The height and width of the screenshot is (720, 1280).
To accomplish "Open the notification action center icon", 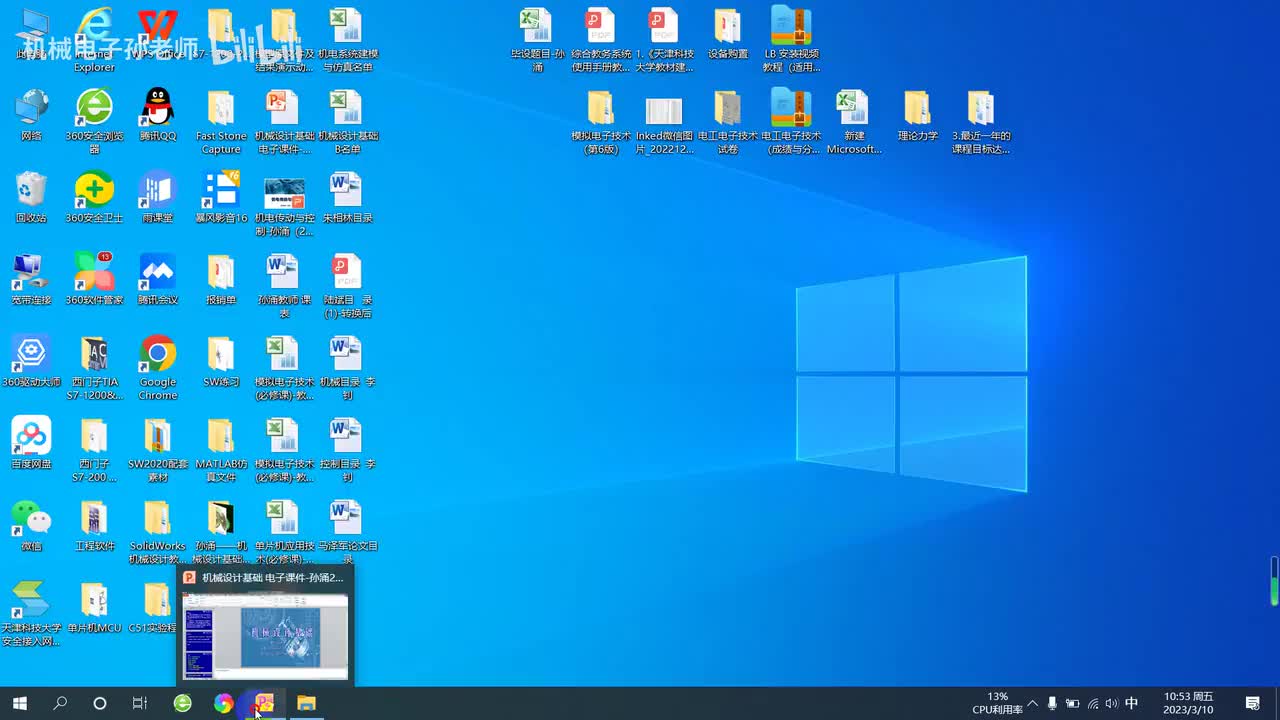I will tap(1252, 703).
